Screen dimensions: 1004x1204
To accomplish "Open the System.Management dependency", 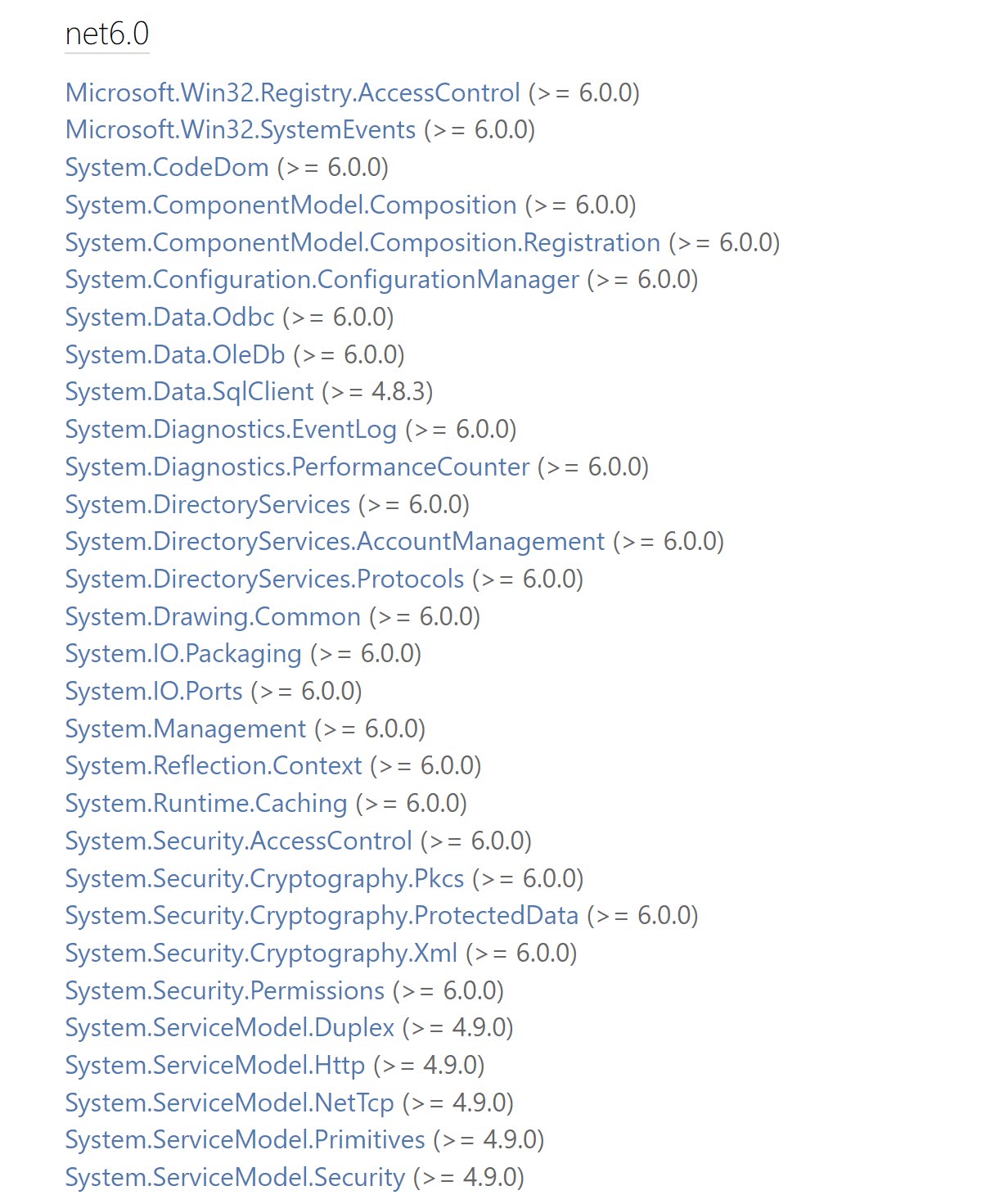I will [x=186, y=729].
